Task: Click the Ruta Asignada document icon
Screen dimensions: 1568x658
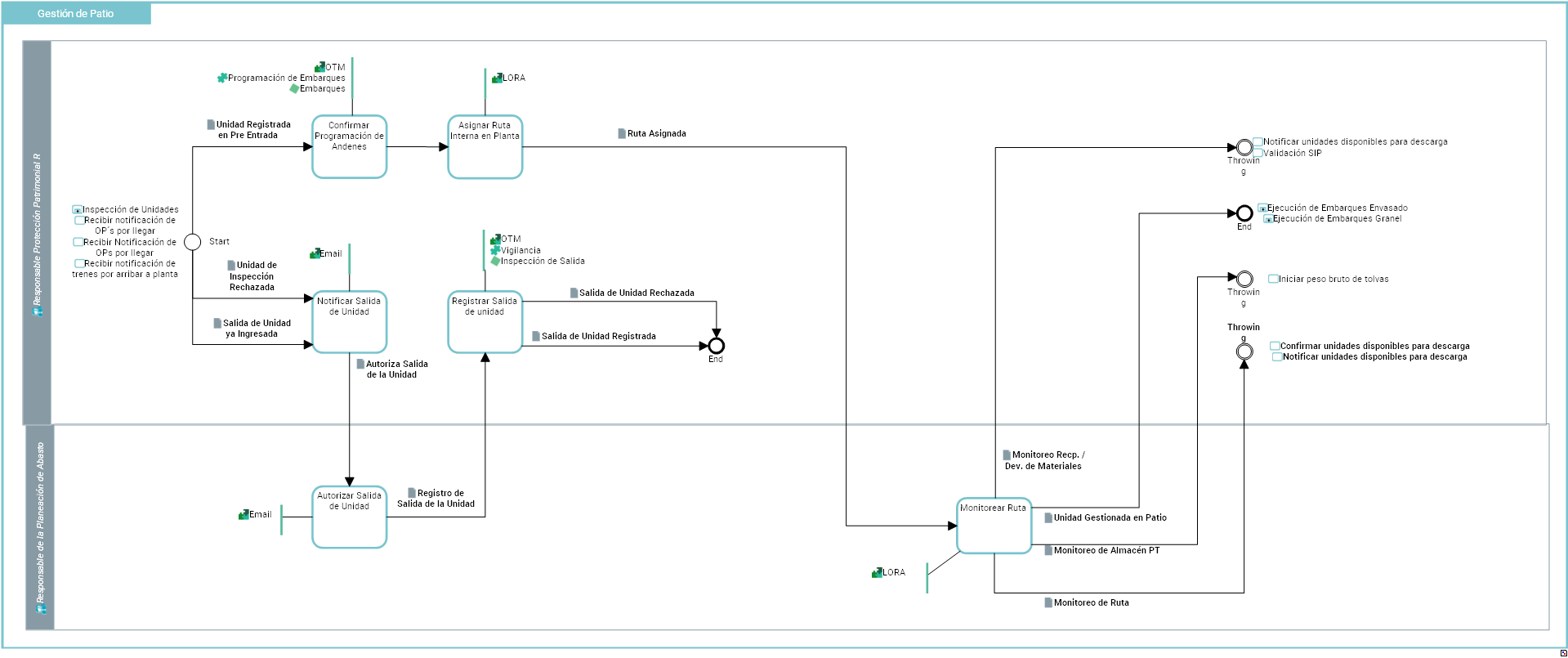Action: click(622, 133)
